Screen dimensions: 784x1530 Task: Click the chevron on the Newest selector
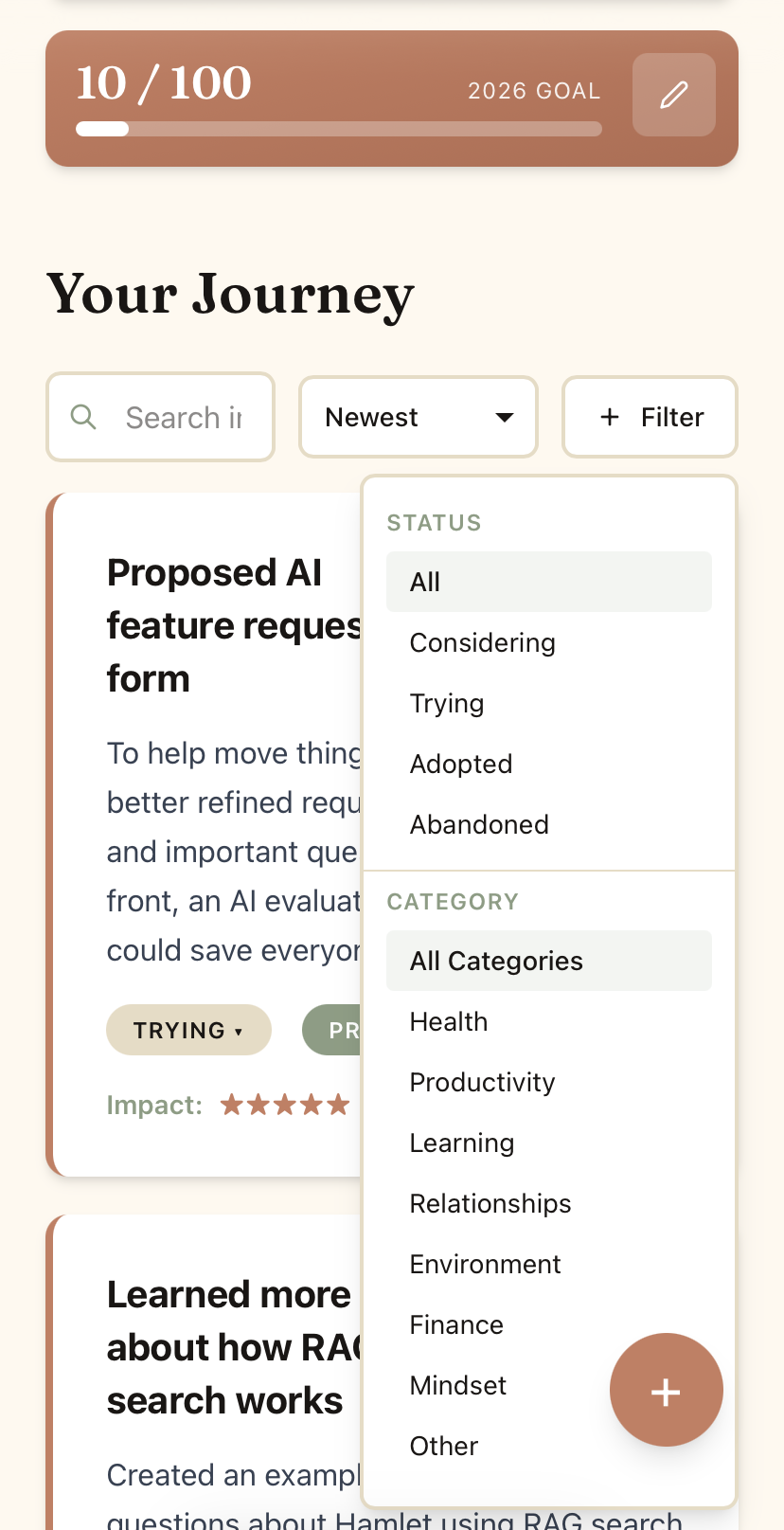coord(505,417)
